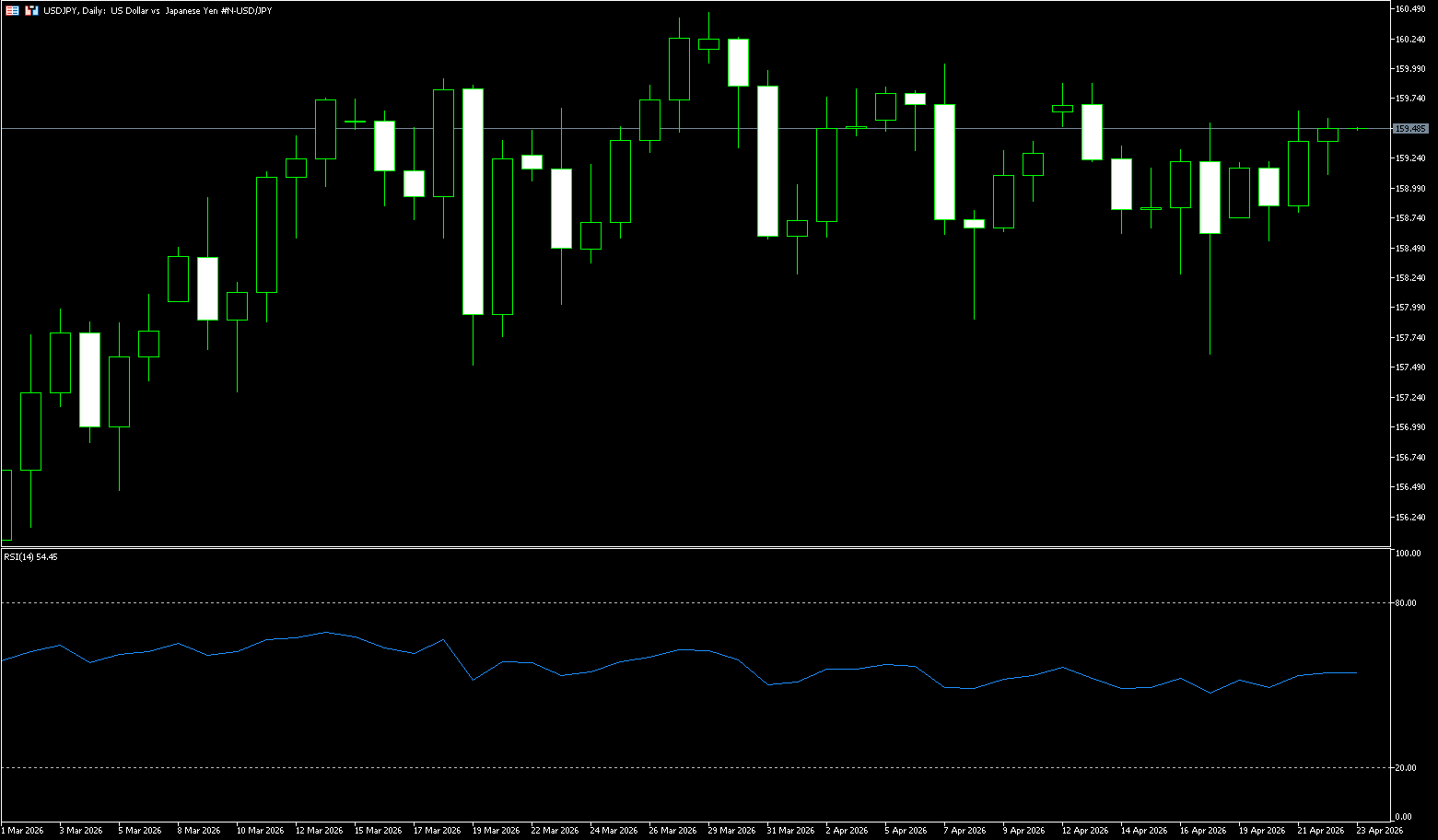
Task: Click the 80.00 RSI scale label
Action: (1406, 603)
